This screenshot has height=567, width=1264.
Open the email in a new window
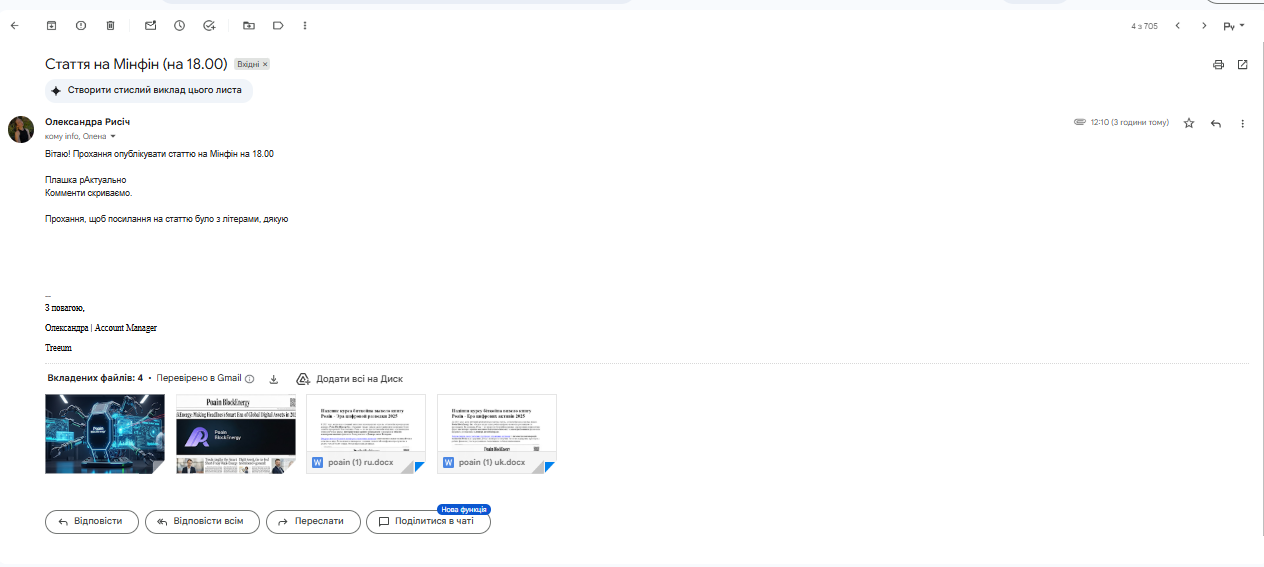coord(1242,64)
